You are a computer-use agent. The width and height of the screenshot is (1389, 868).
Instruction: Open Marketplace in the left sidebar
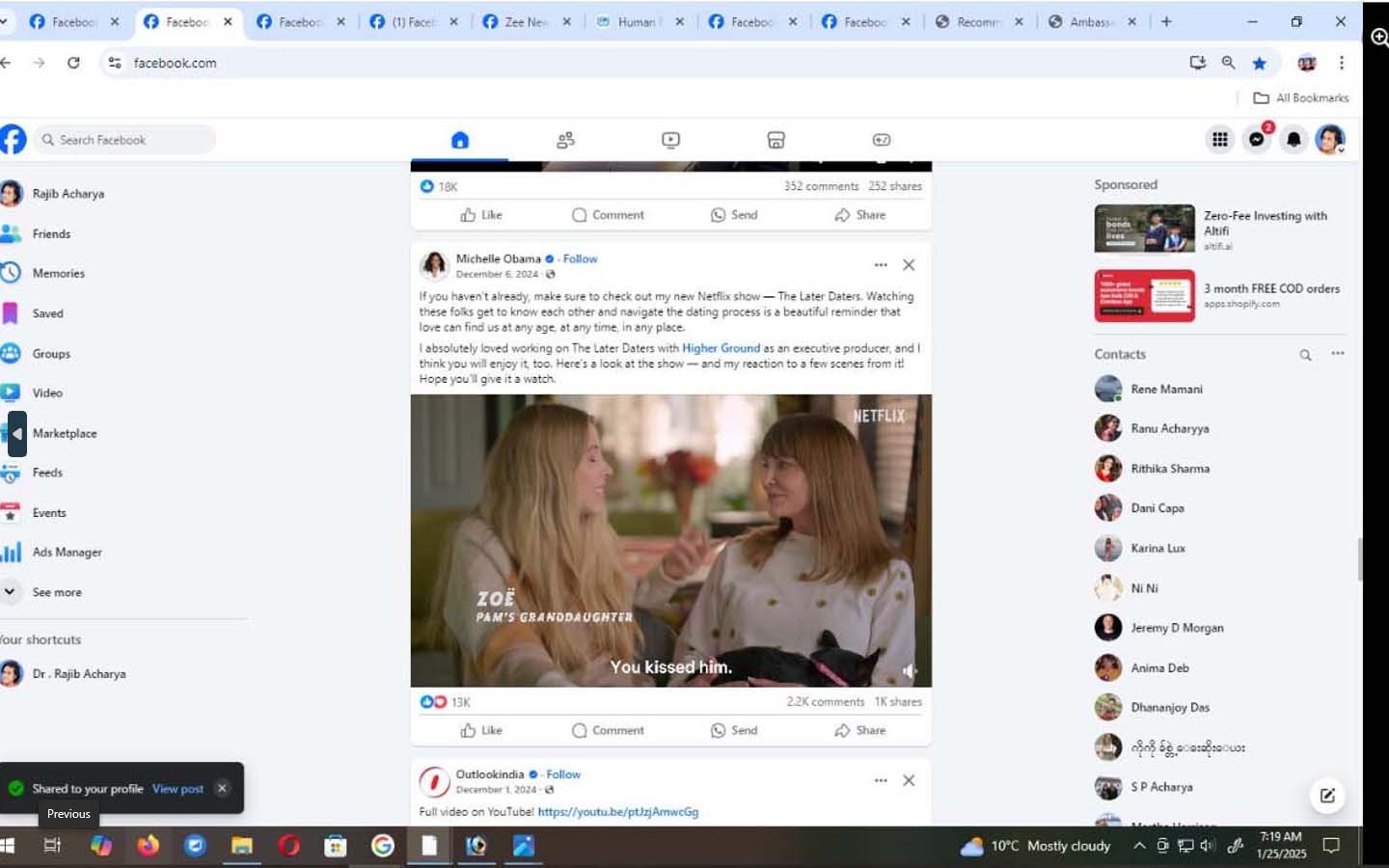(64, 433)
